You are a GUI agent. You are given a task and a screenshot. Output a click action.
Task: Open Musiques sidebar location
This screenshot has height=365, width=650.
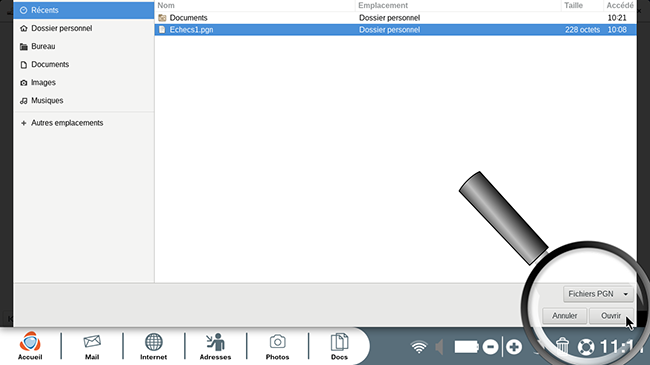point(84,100)
